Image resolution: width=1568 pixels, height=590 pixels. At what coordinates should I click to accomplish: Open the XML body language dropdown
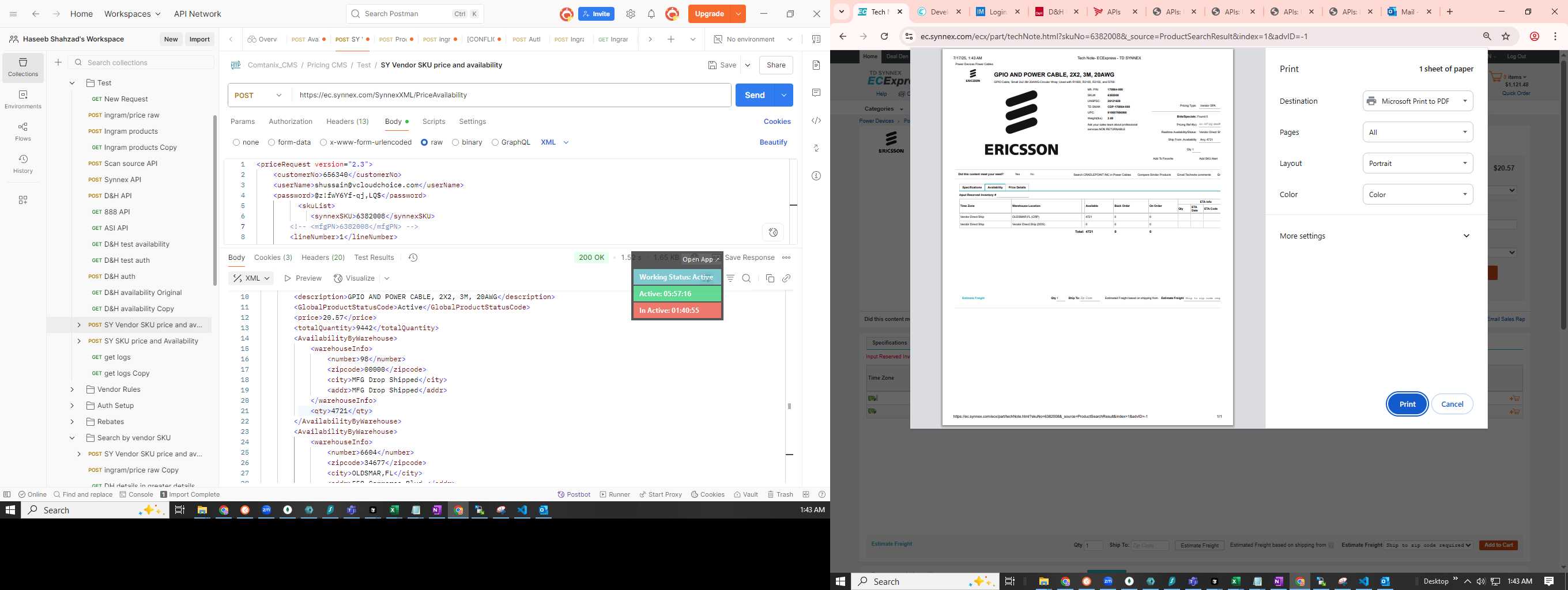(x=555, y=142)
